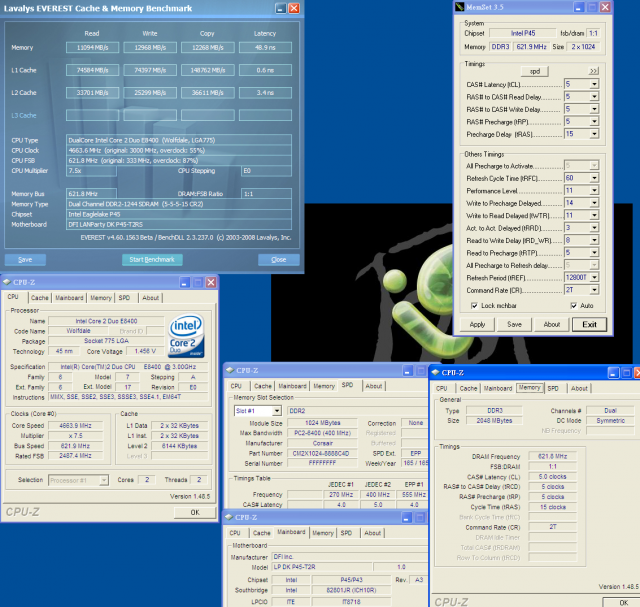Close the MemSet 3.5 window
The width and height of the screenshot is (640, 607).
[605, 7]
